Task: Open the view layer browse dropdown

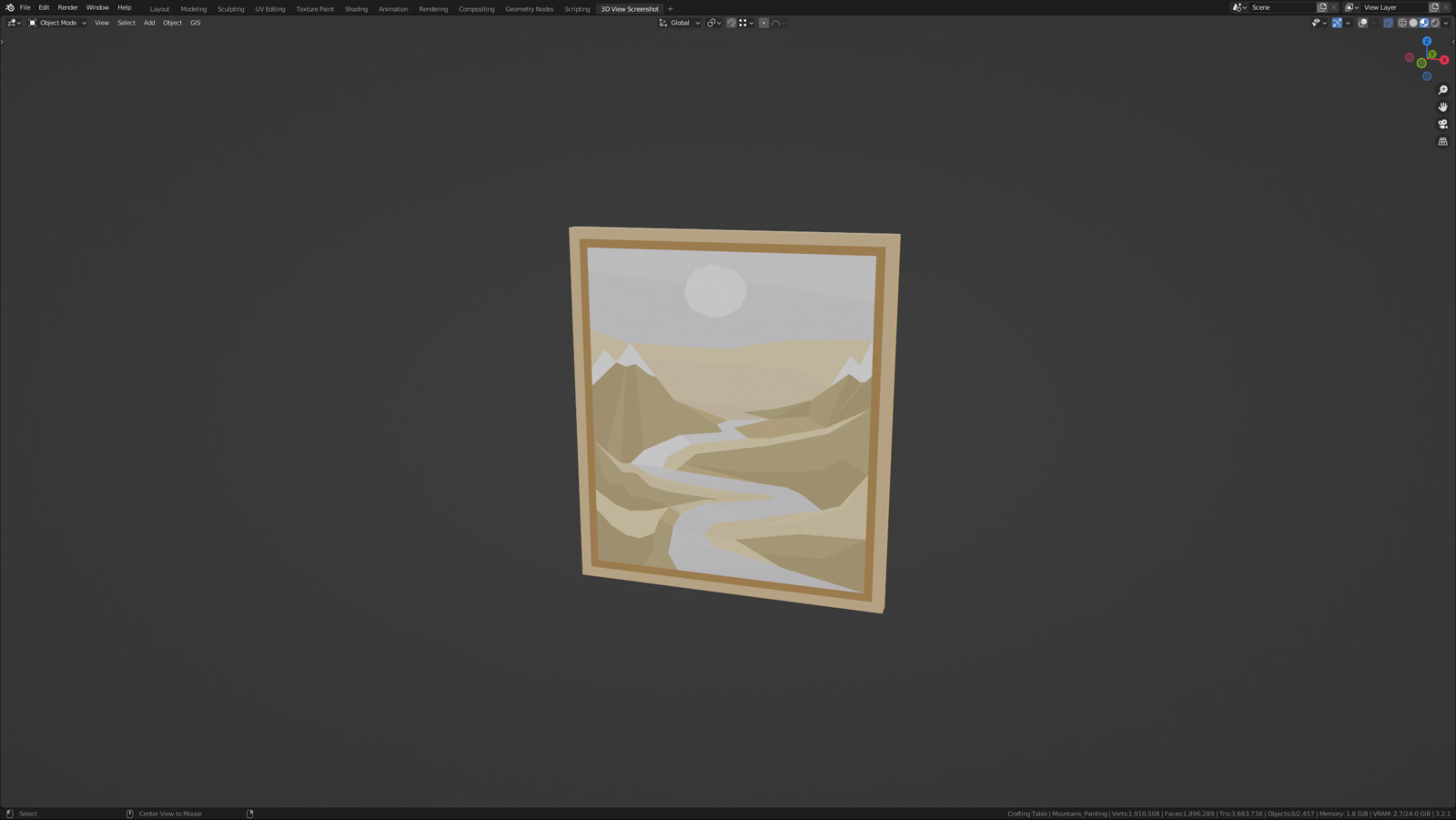Action: [1352, 7]
